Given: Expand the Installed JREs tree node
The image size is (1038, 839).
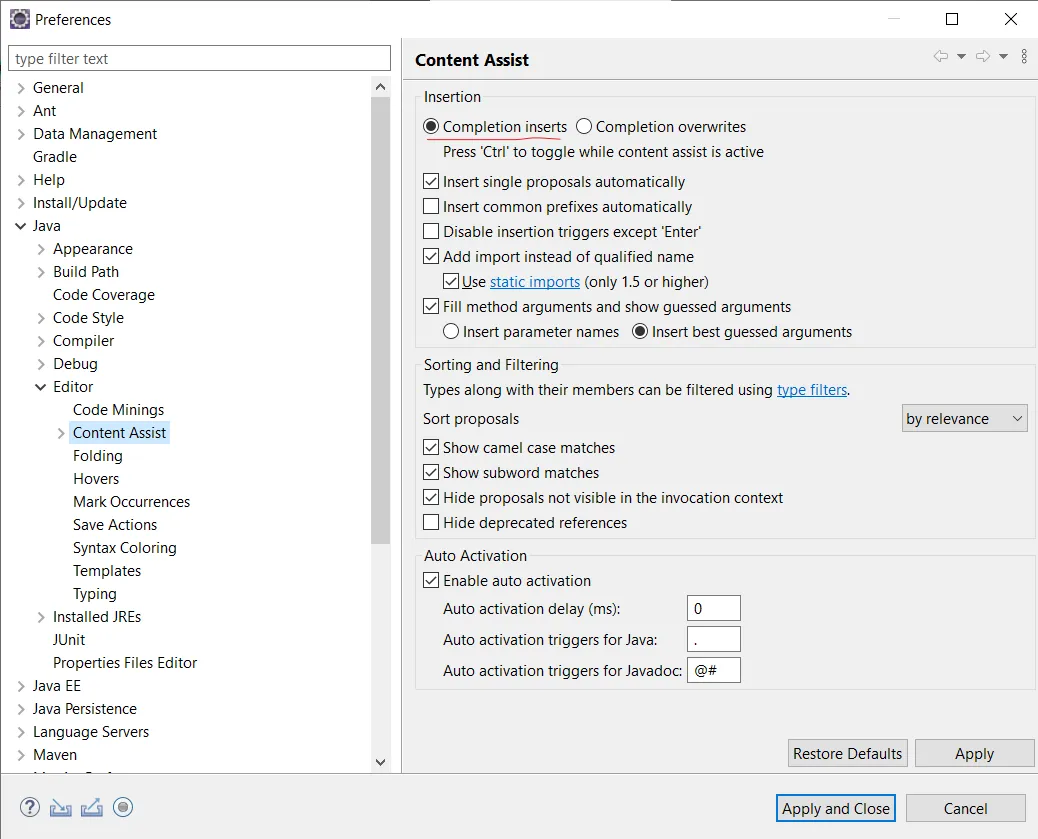Looking at the screenshot, I should [41, 617].
